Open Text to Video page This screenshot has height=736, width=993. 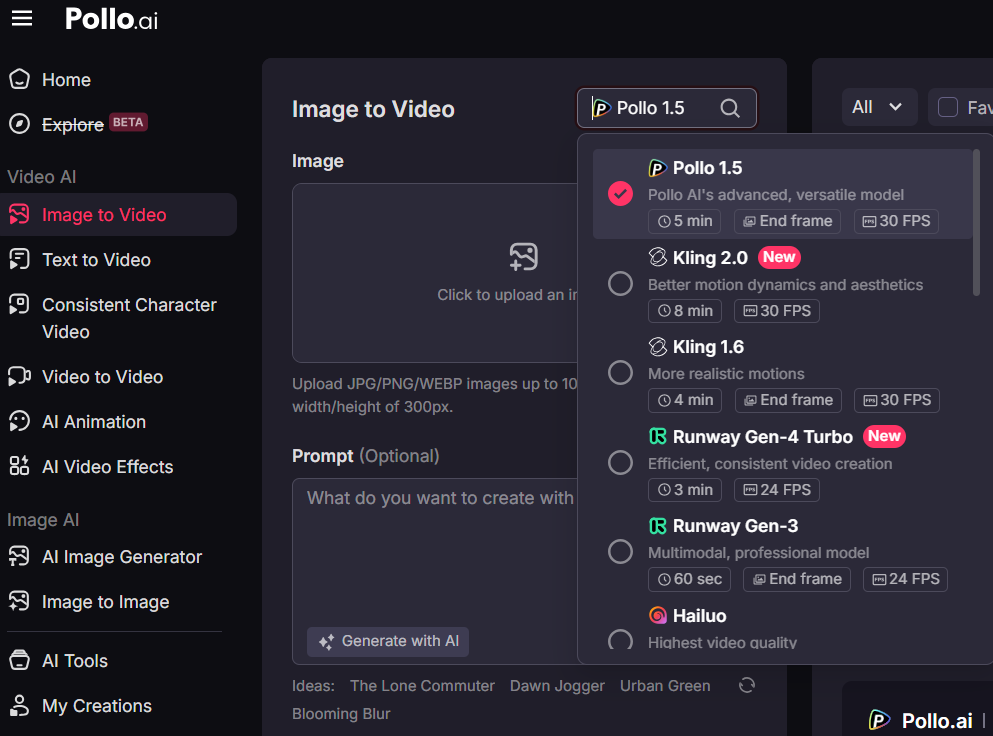[x=96, y=260]
